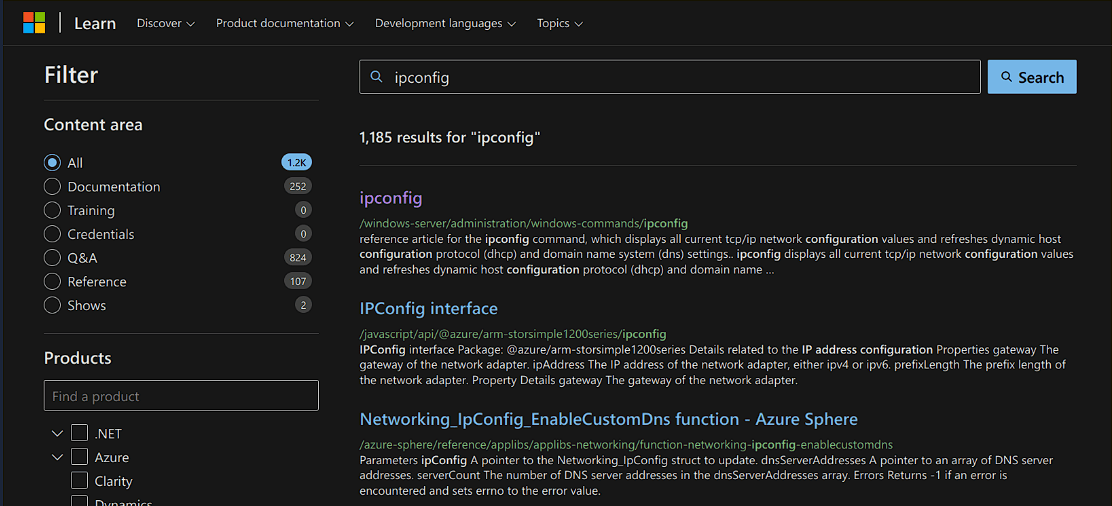Open the Product documentation menu

click(x=284, y=23)
